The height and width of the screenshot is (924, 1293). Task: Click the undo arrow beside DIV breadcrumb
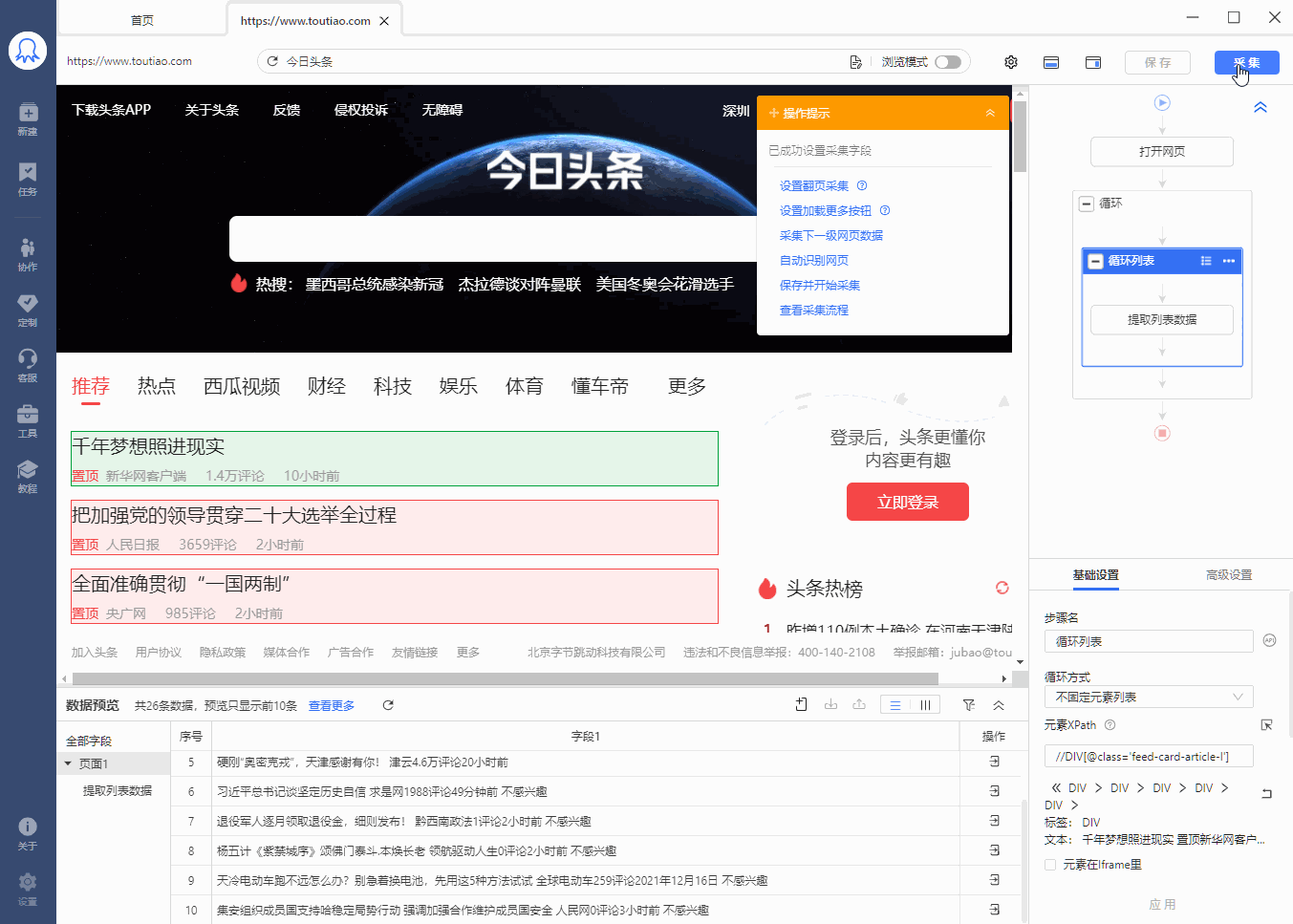(x=1266, y=793)
